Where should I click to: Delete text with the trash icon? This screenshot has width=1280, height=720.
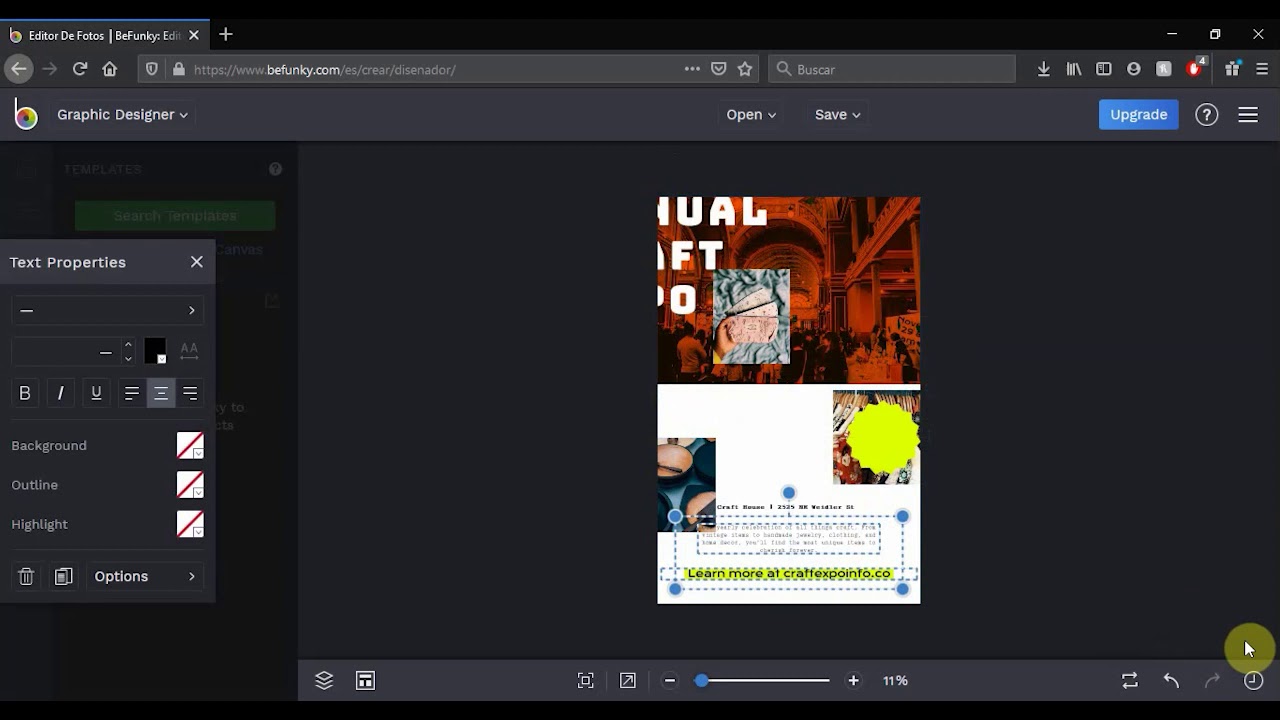[26, 576]
